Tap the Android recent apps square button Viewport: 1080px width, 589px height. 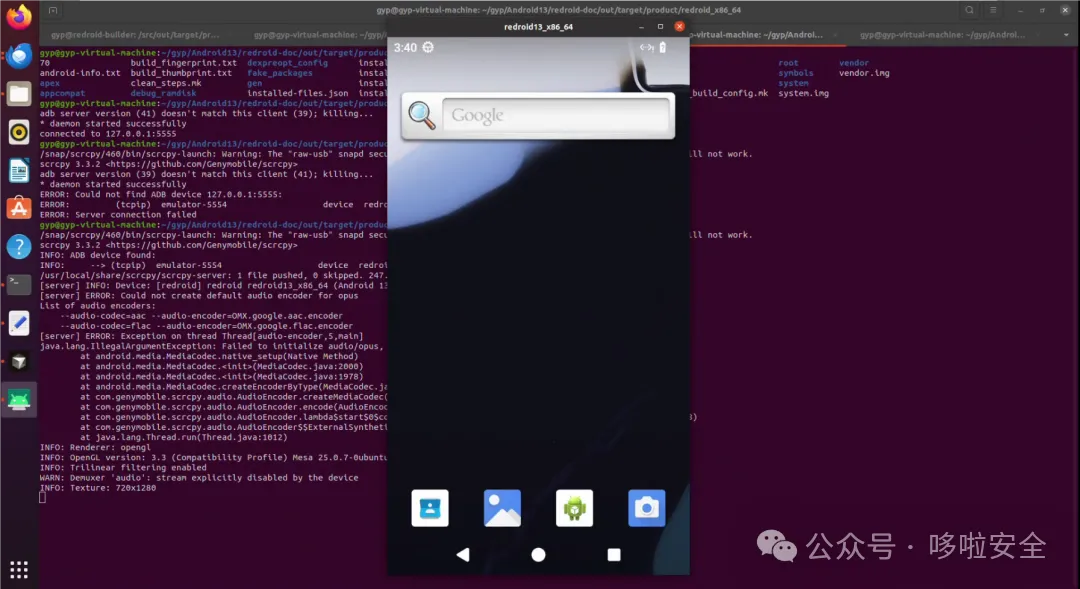point(614,555)
